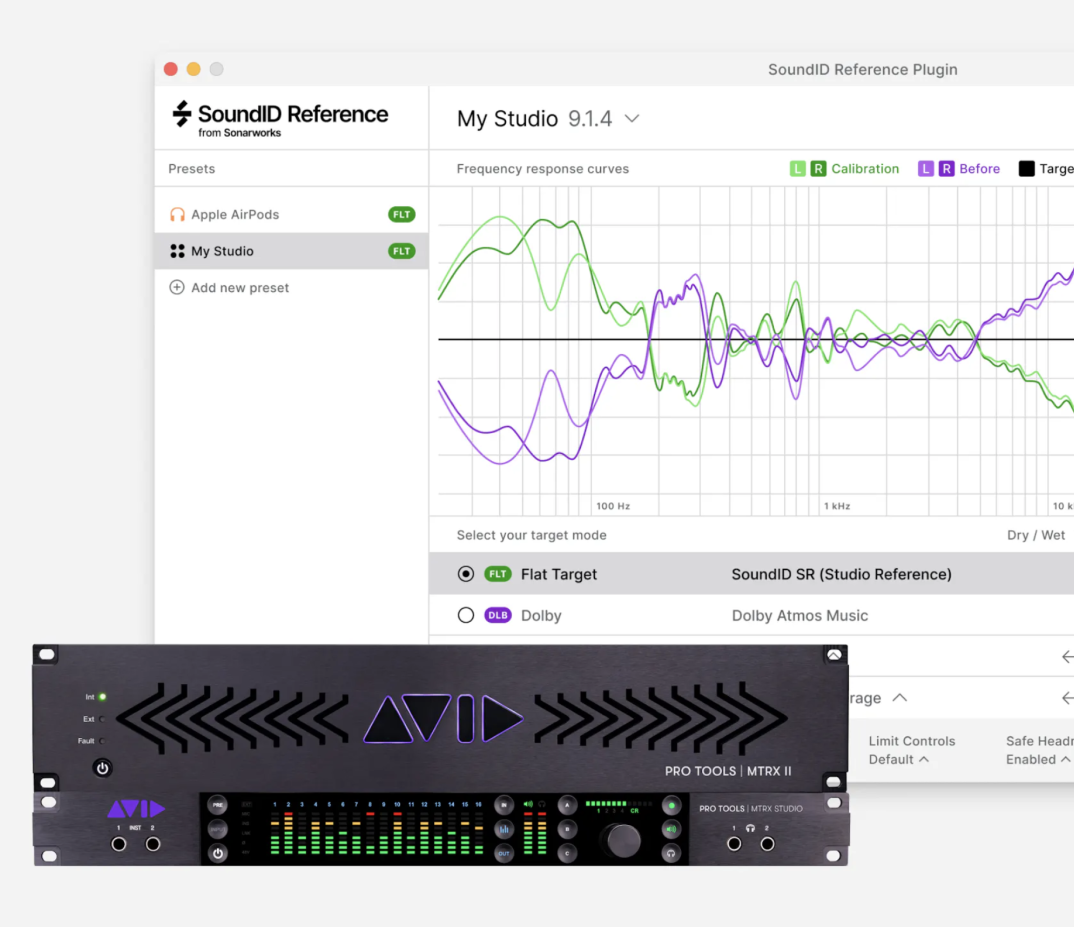Screen dimensions: 1074x927
Task: Click the 1 kHz frequency axis label
Action: [x=837, y=506]
